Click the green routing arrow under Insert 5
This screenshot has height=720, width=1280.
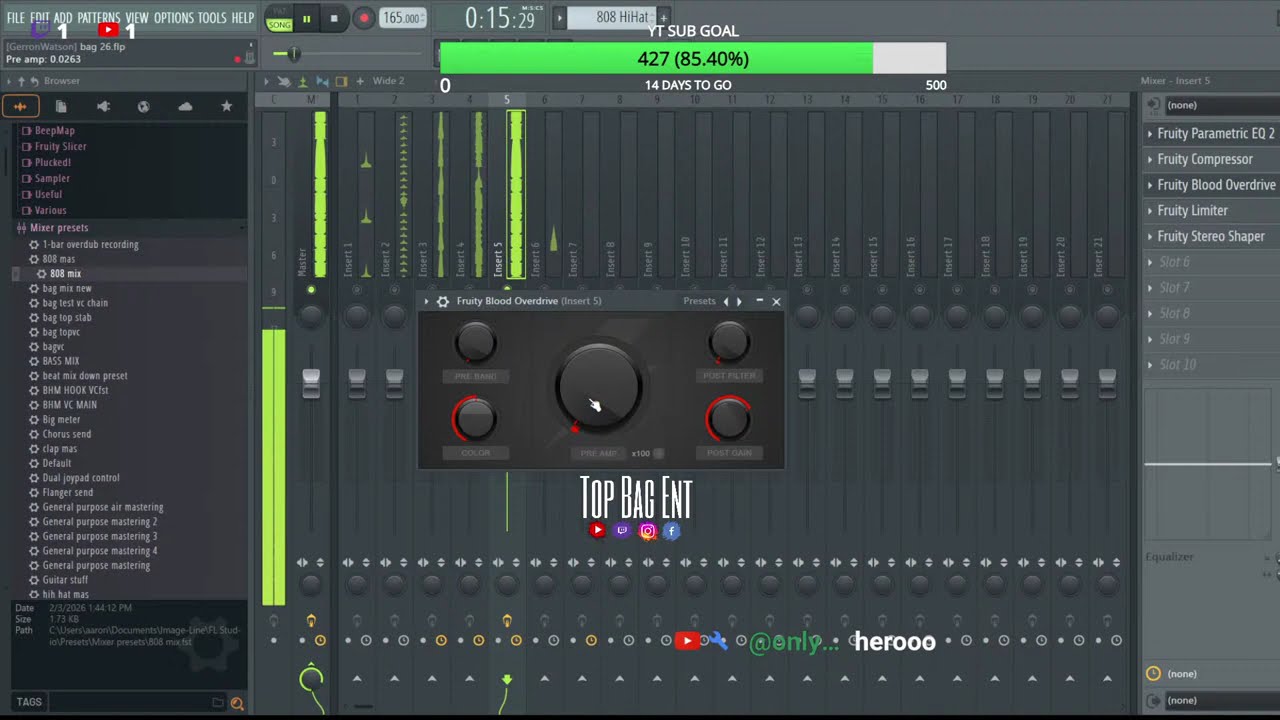tap(507, 680)
